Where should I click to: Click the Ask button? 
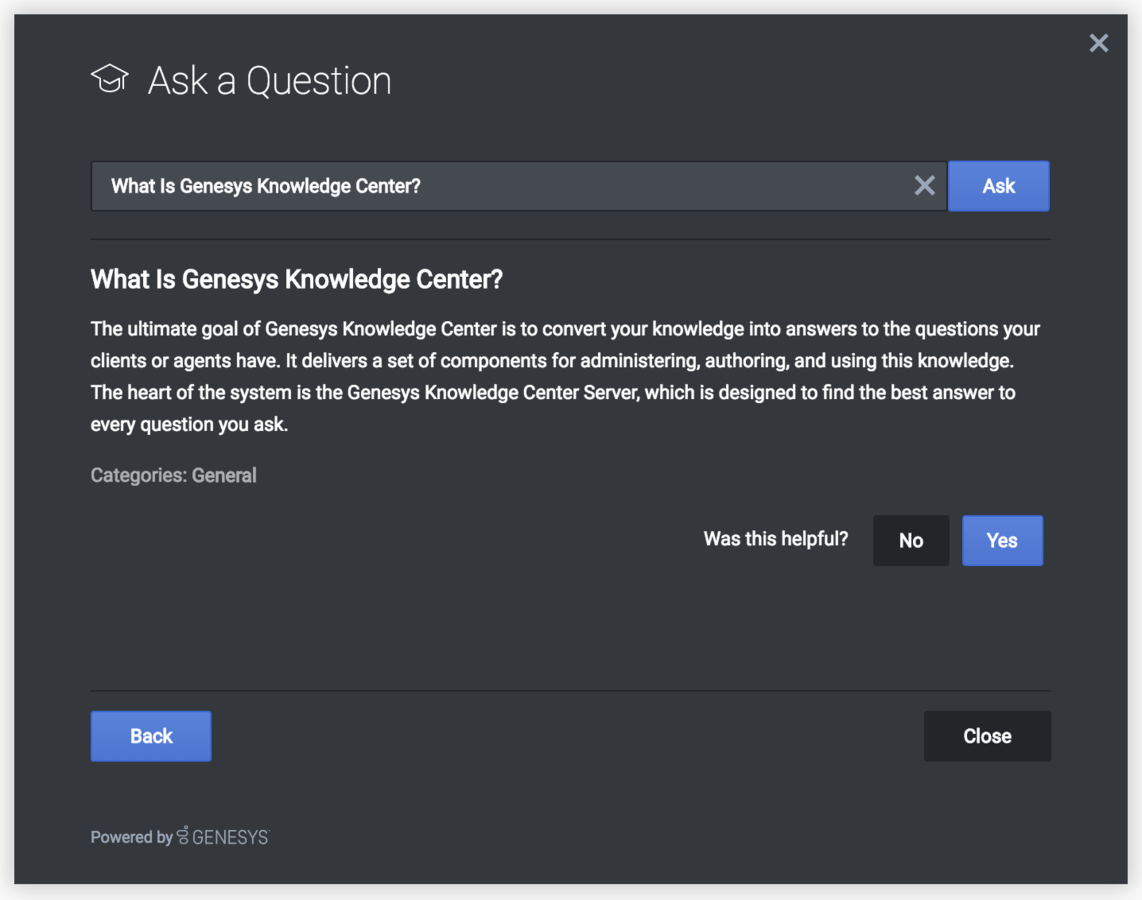pos(999,186)
